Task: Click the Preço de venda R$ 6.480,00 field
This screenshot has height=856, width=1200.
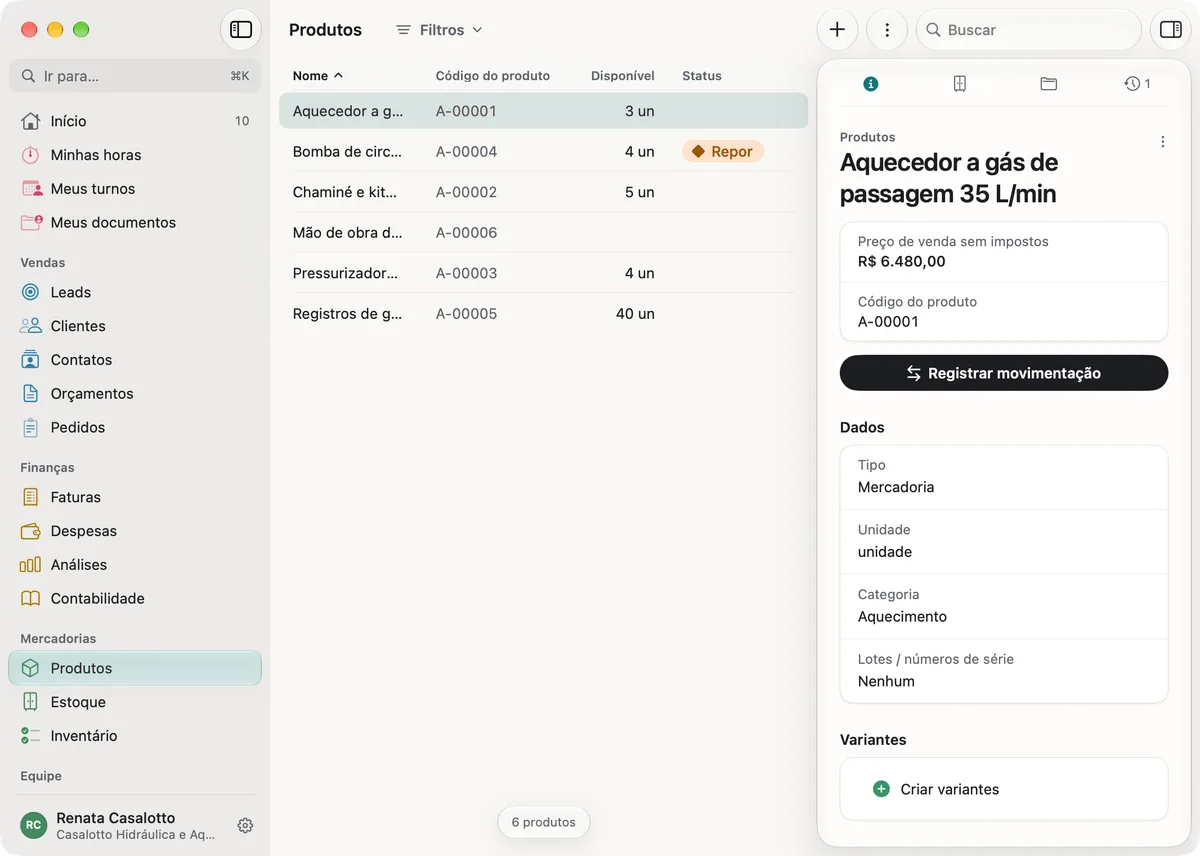Action: (1004, 252)
